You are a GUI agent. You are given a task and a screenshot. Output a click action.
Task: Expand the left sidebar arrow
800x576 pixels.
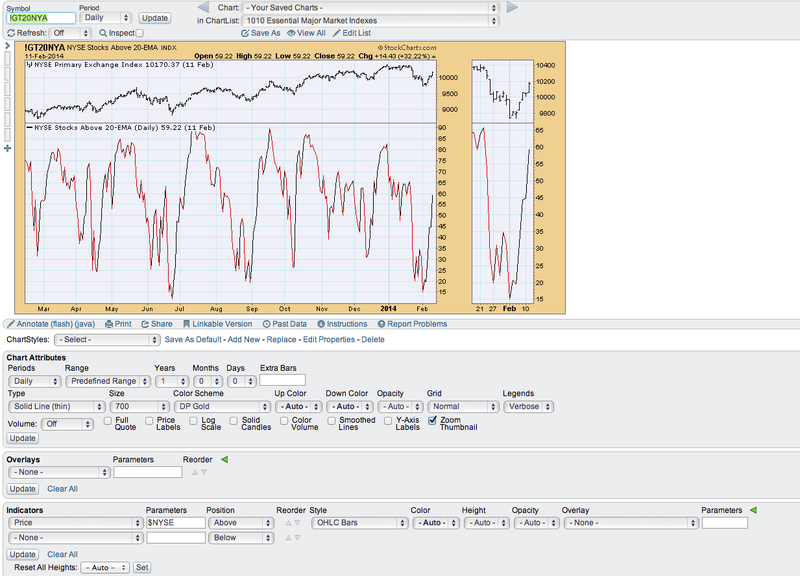8,46
